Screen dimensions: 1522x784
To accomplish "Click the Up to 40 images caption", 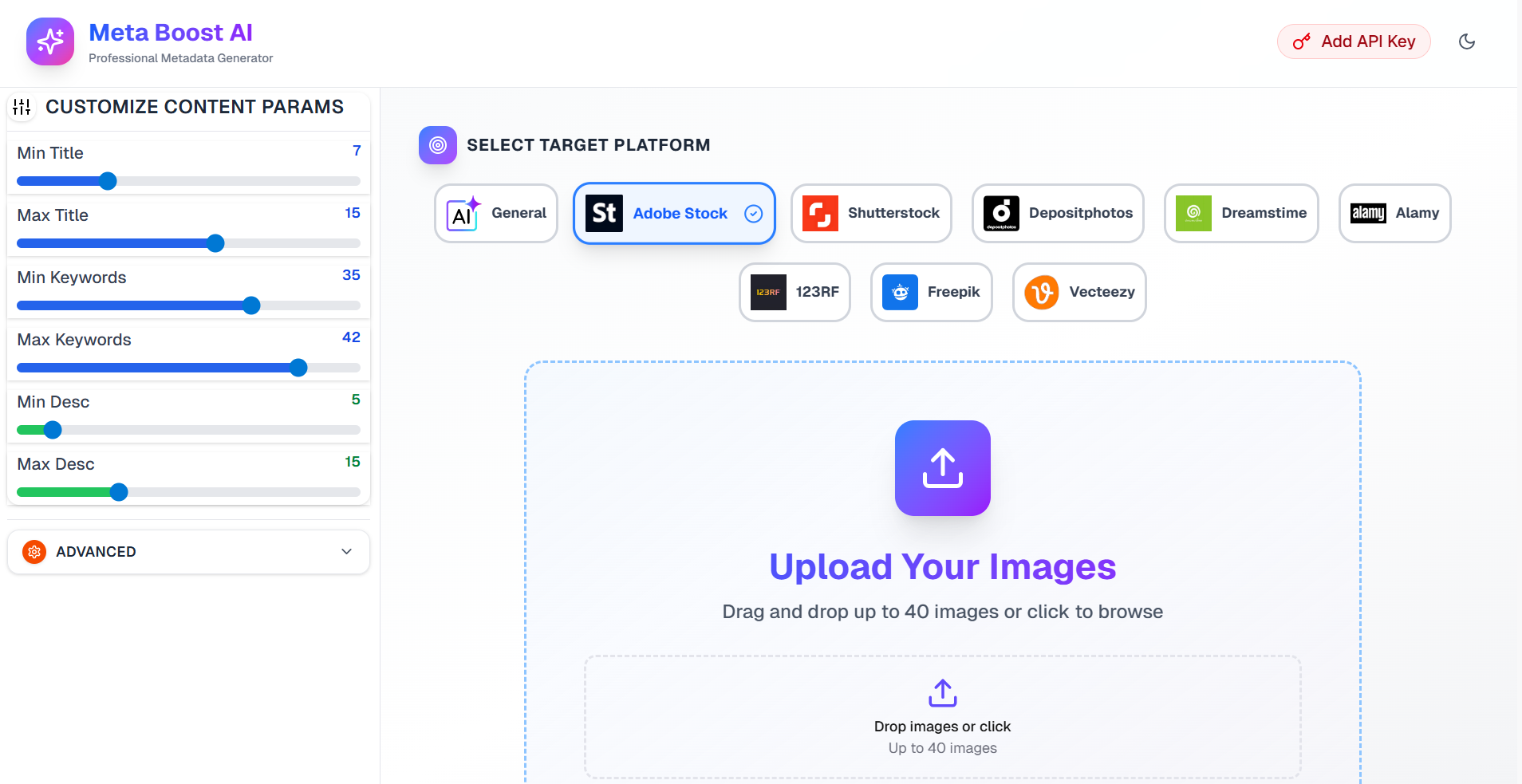I will [943, 748].
